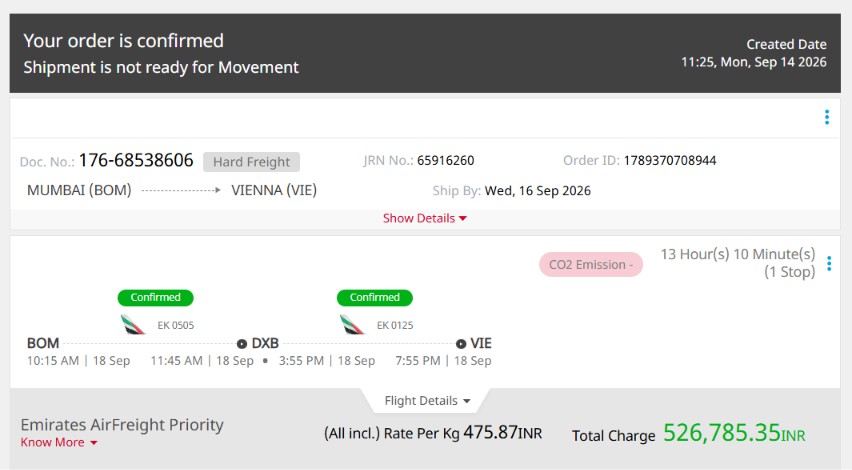852x470 pixels.
Task: Click Confirmed status above EK 0125
Action: 374,298
